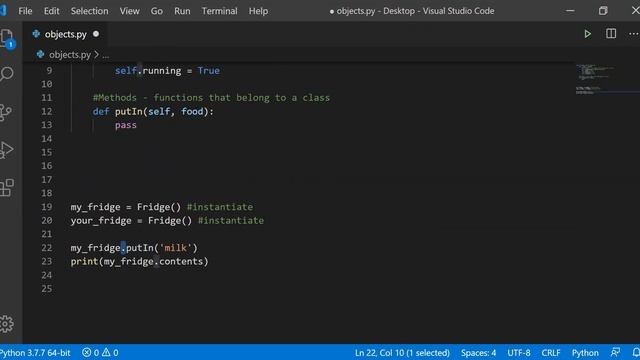This screenshot has height=360, width=640.
Task: Open the More Actions ellipsis menu
Action: (633, 34)
